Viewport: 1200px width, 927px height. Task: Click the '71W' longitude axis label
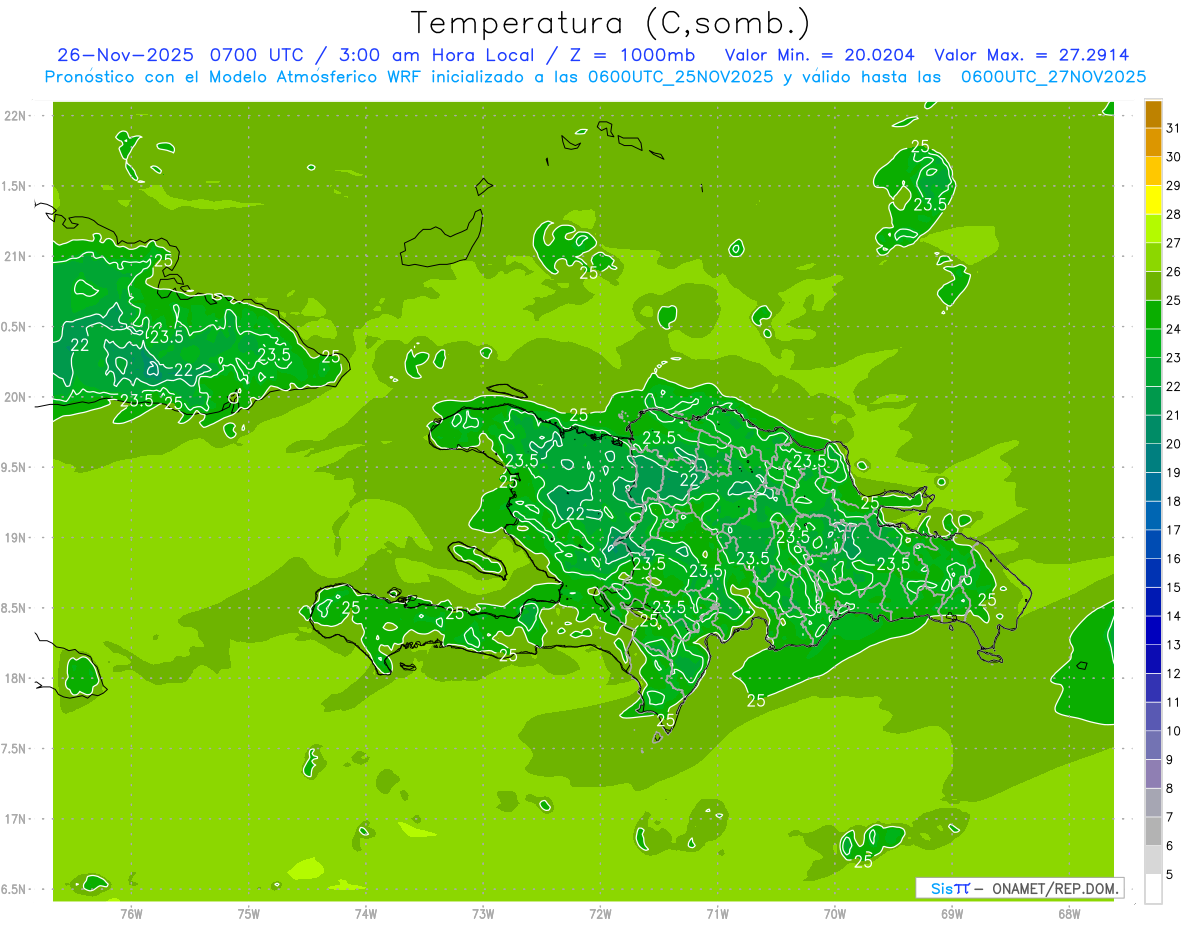(x=717, y=914)
